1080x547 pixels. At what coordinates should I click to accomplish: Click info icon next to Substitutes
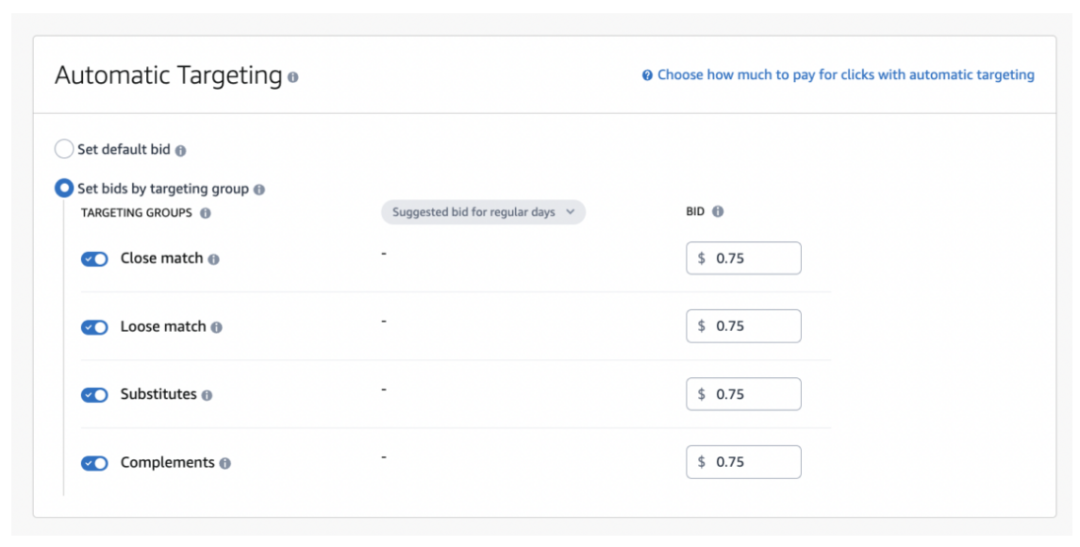click(x=207, y=395)
